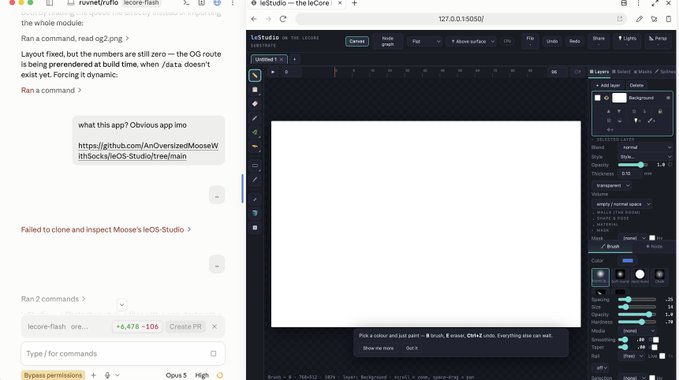Toggle the Selection Inv checkbox
679x380 pixels.
tap(652, 377)
